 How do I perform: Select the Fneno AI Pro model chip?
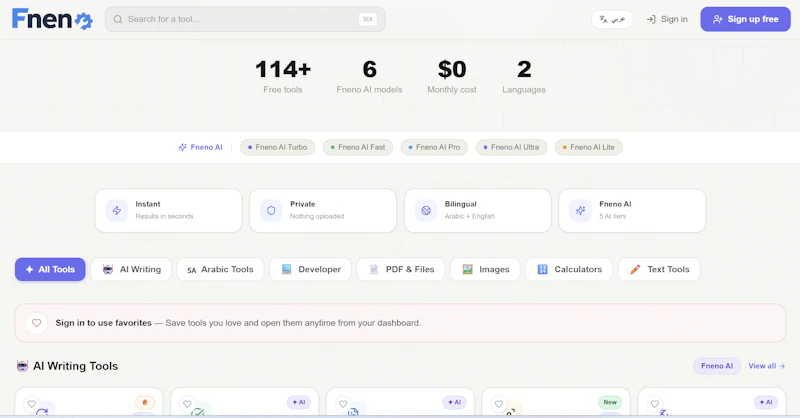pyautogui.click(x=434, y=147)
